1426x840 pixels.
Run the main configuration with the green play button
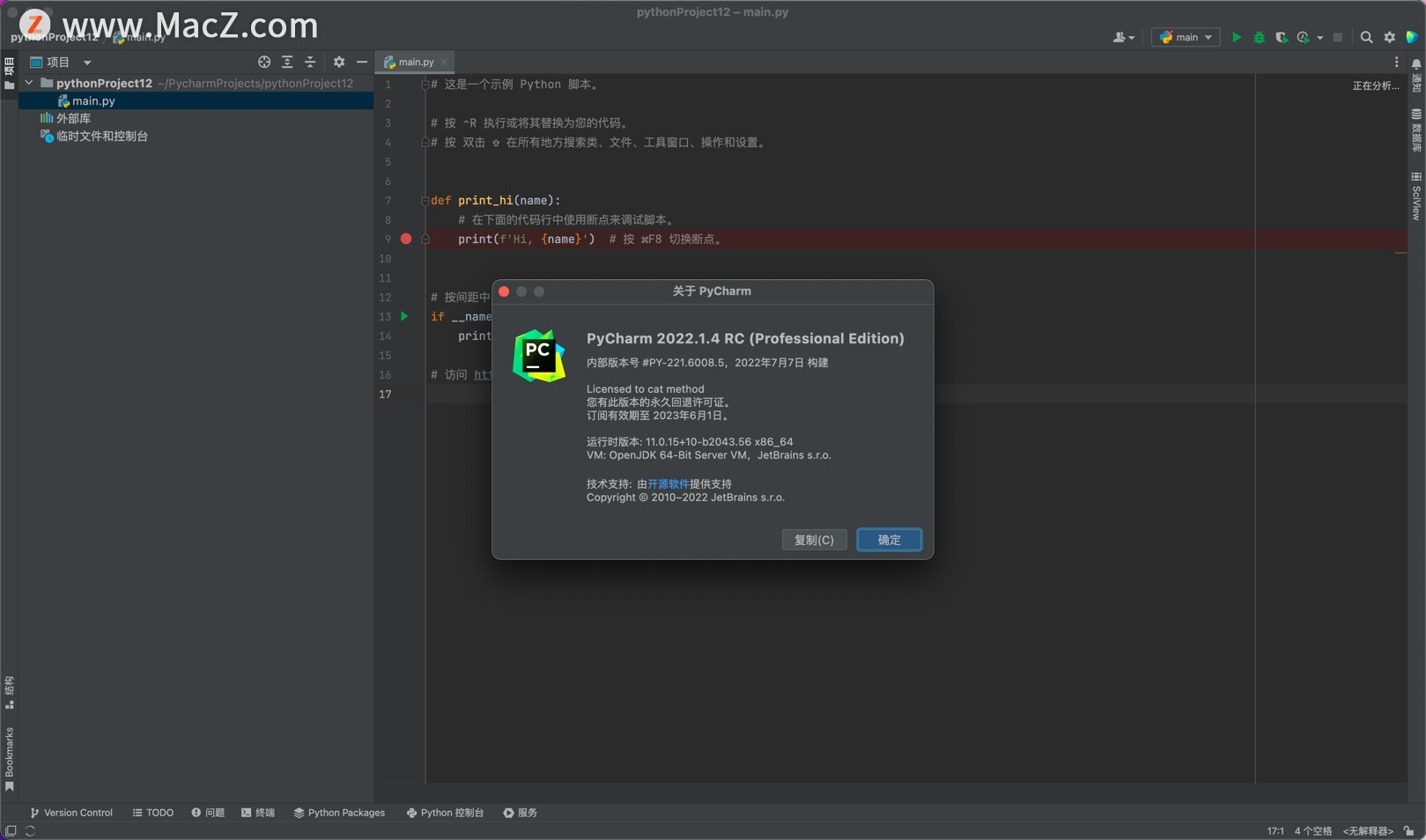(x=1237, y=37)
